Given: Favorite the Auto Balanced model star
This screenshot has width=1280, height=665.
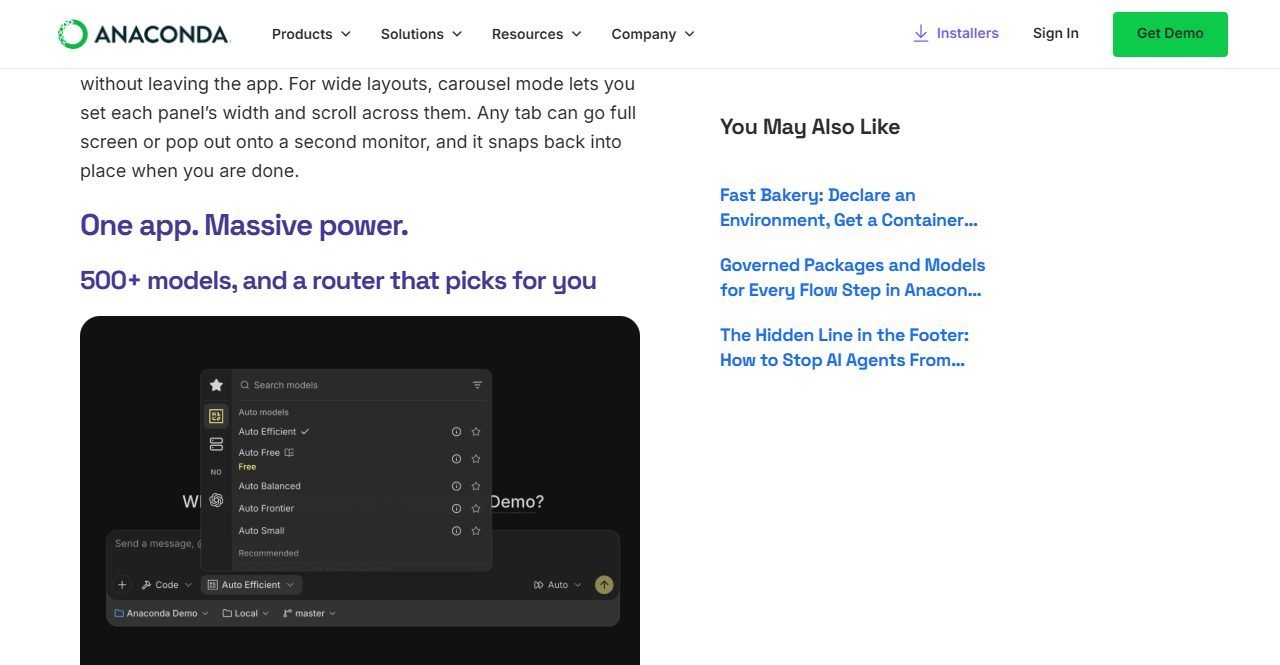Looking at the screenshot, I should tap(476, 486).
